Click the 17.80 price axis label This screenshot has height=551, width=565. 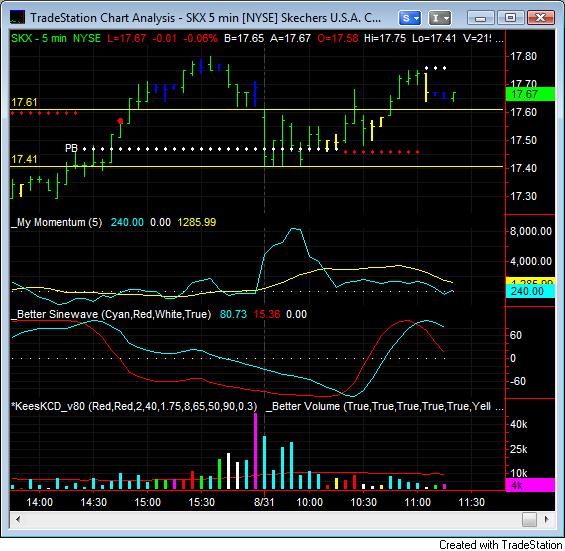point(524,56)
